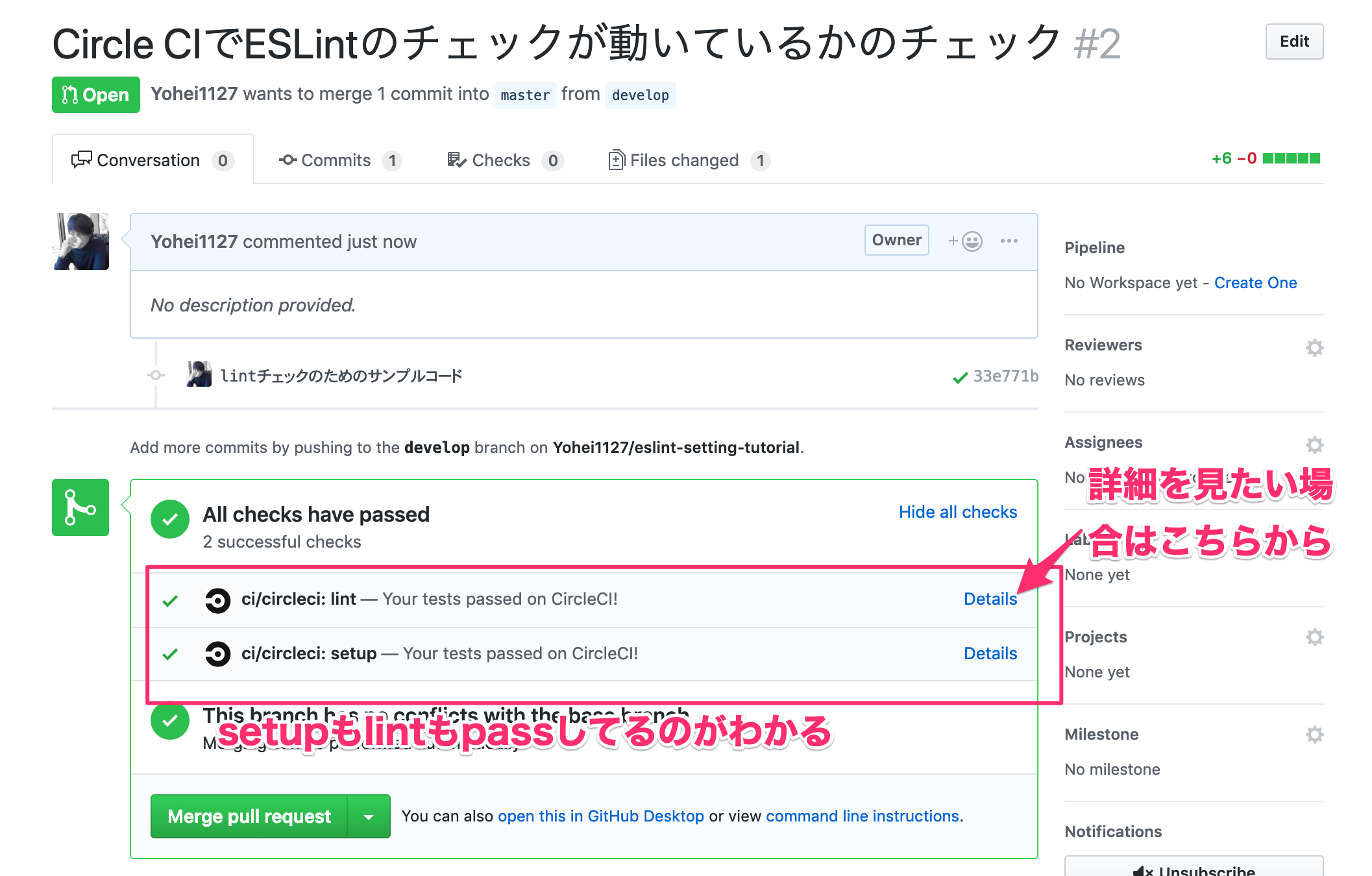
Task: Click the green diffstat bar blocks
Action: point(1291,159)
